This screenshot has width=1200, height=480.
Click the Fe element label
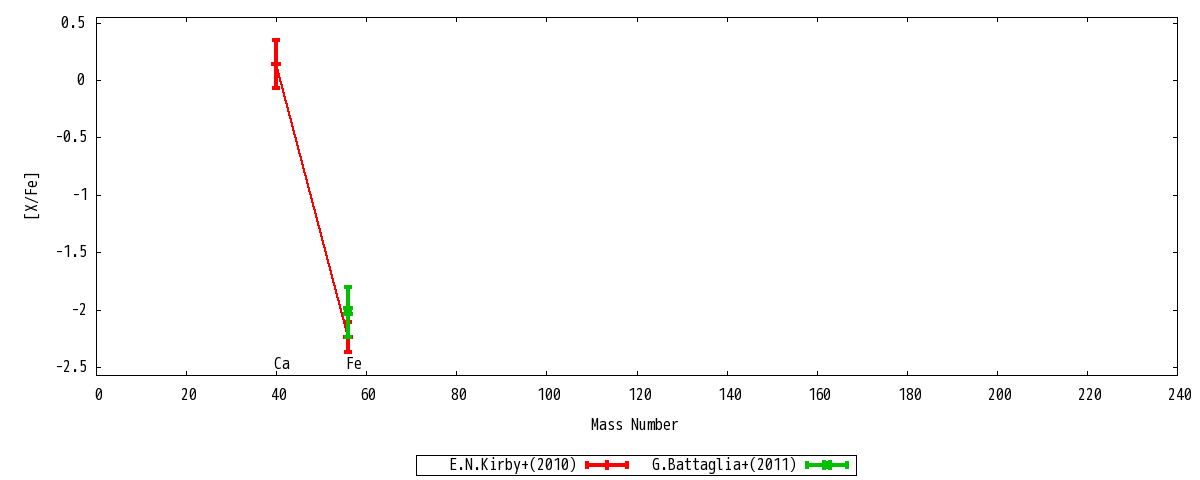pos(354,364)
